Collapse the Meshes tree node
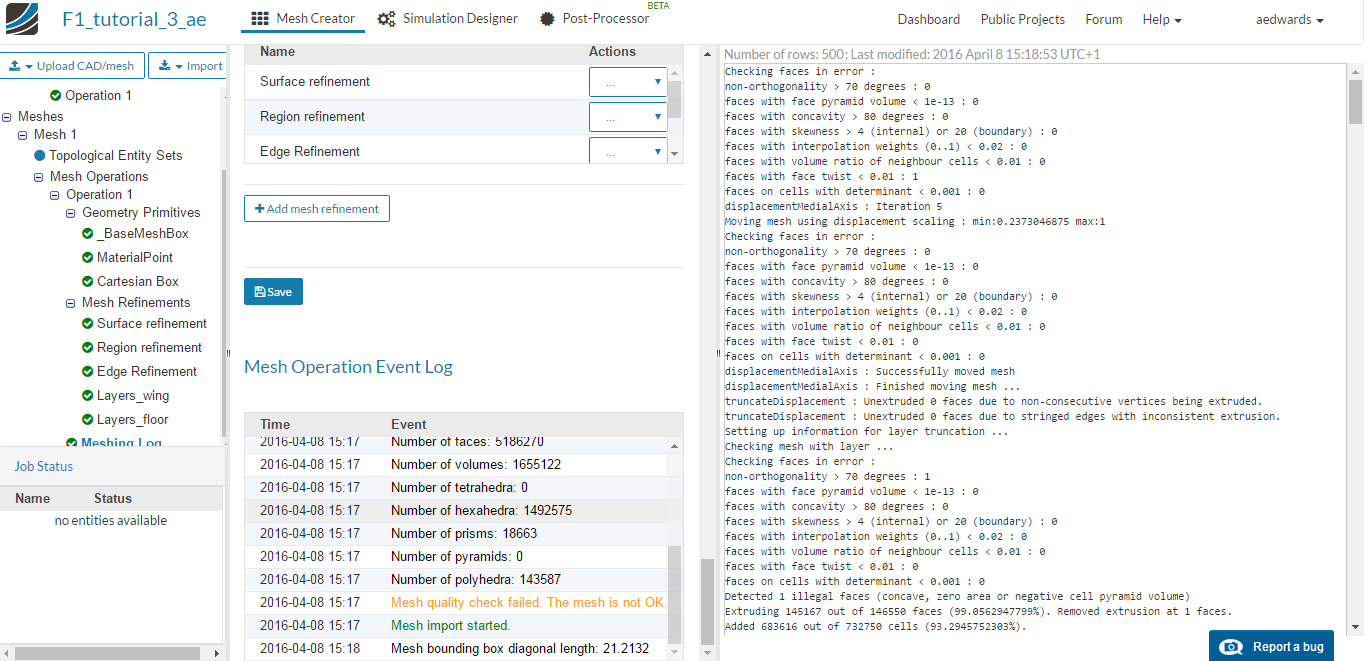 (7, 117)
